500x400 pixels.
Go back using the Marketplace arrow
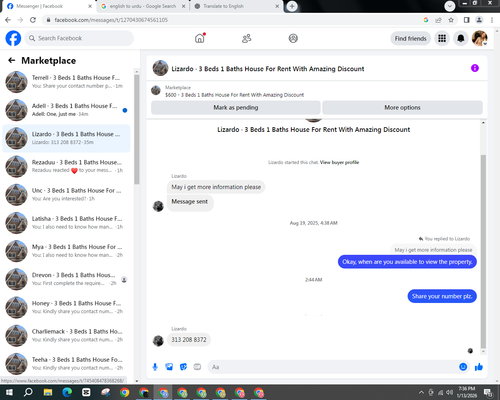click(12, 60)
